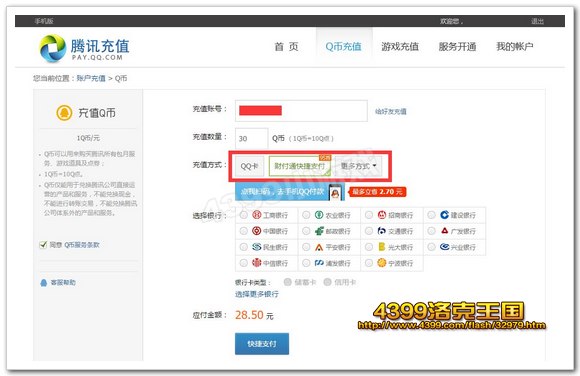This screenshot has width=580, height=376.
Task: Toggle the 同意 Q币服务条款 checkbox
Action: click(x=43, y=245)
